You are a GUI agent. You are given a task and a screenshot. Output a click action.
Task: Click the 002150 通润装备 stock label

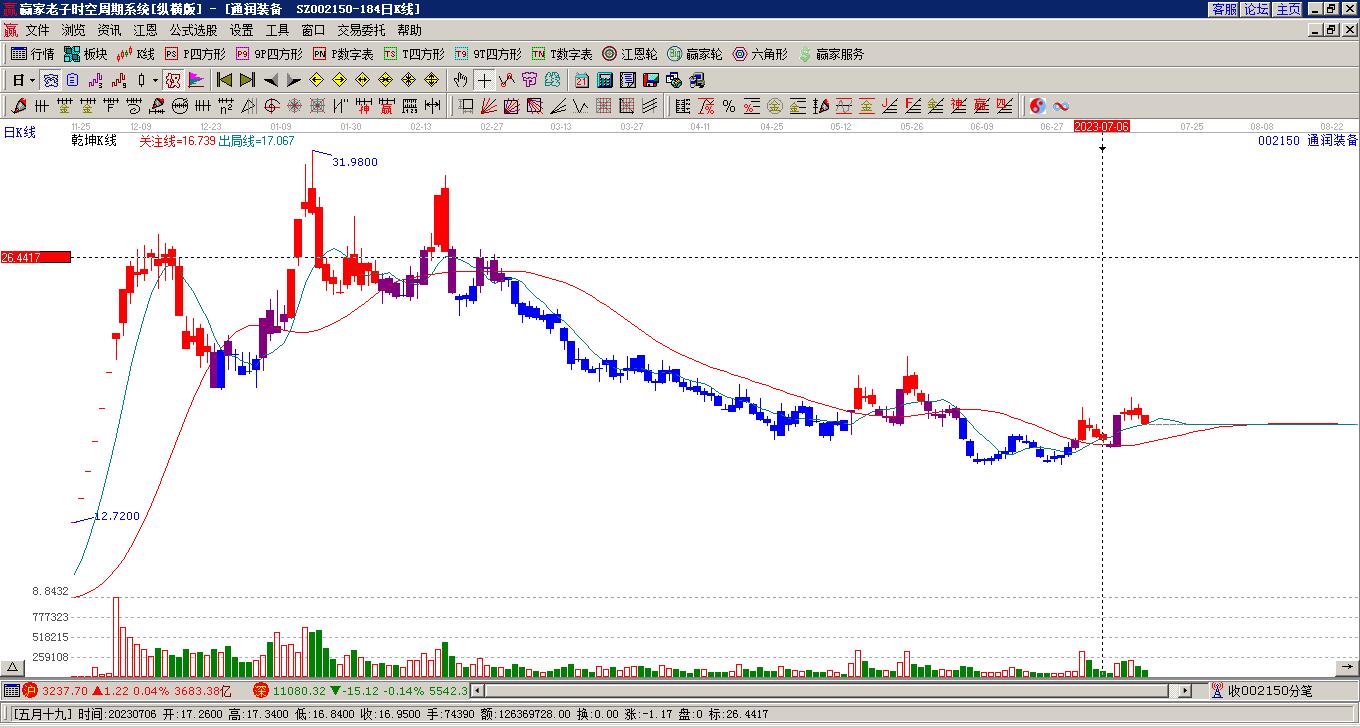click(x=1308, y=141)
